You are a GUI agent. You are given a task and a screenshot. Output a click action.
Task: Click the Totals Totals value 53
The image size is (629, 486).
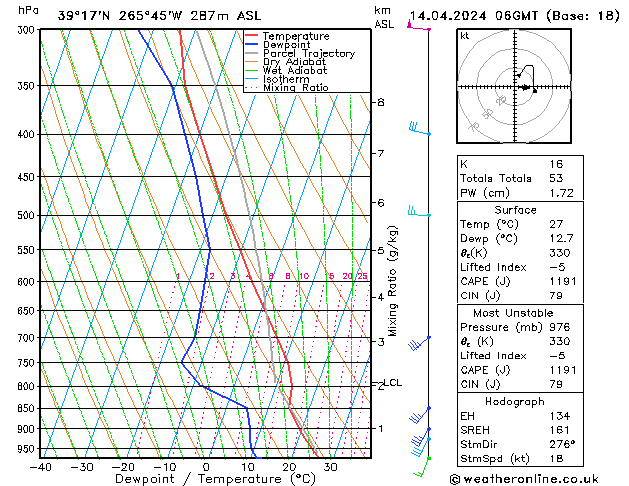tap(556, 178)
